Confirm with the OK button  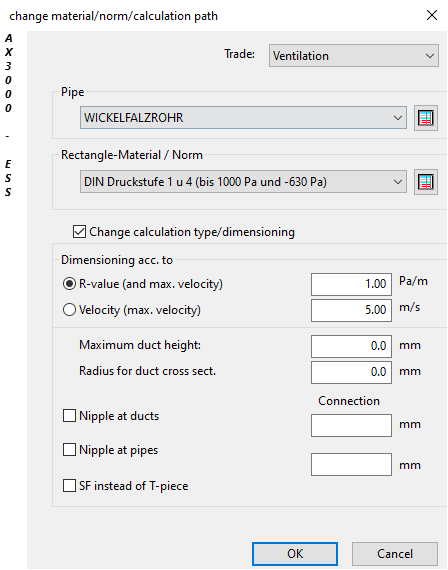[295, 554]
